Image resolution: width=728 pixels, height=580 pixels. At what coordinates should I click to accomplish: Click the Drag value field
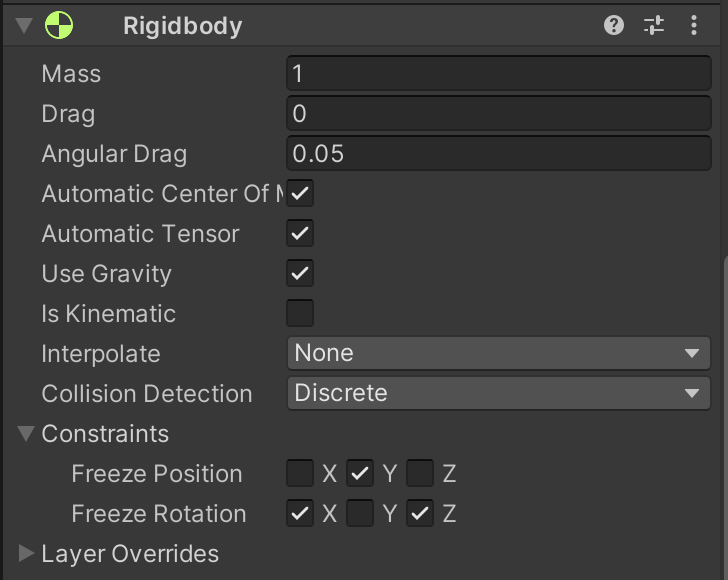(499, 113)
